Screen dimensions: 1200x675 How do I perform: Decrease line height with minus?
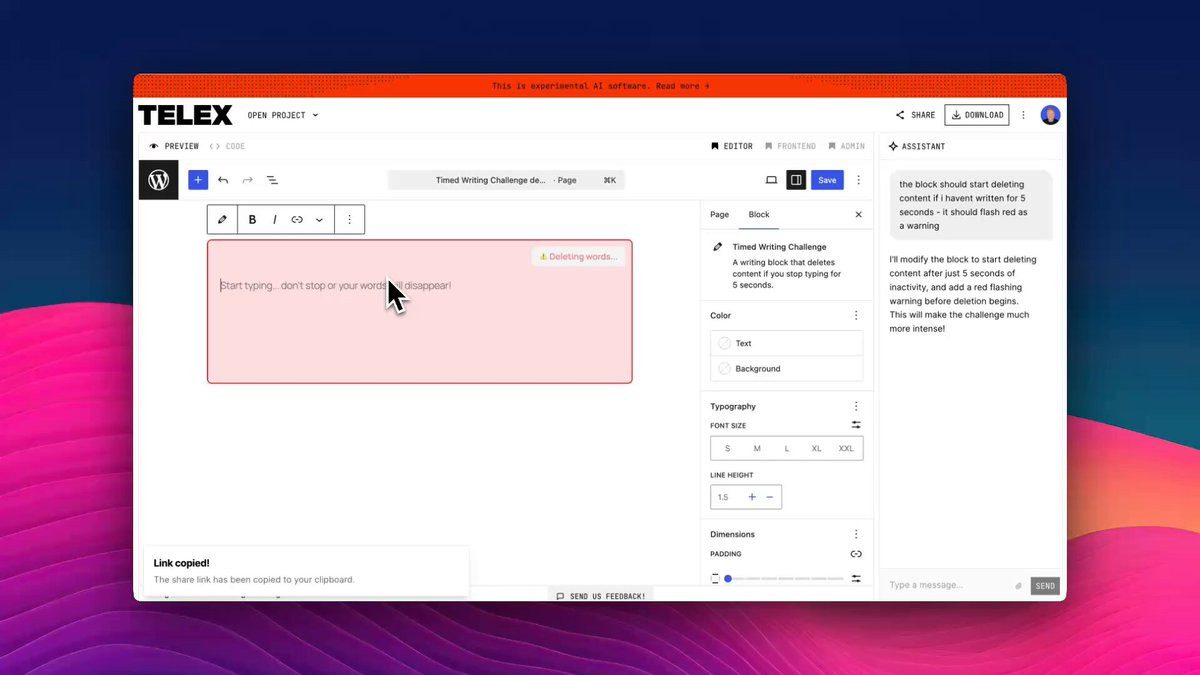(x=770, y=497)
